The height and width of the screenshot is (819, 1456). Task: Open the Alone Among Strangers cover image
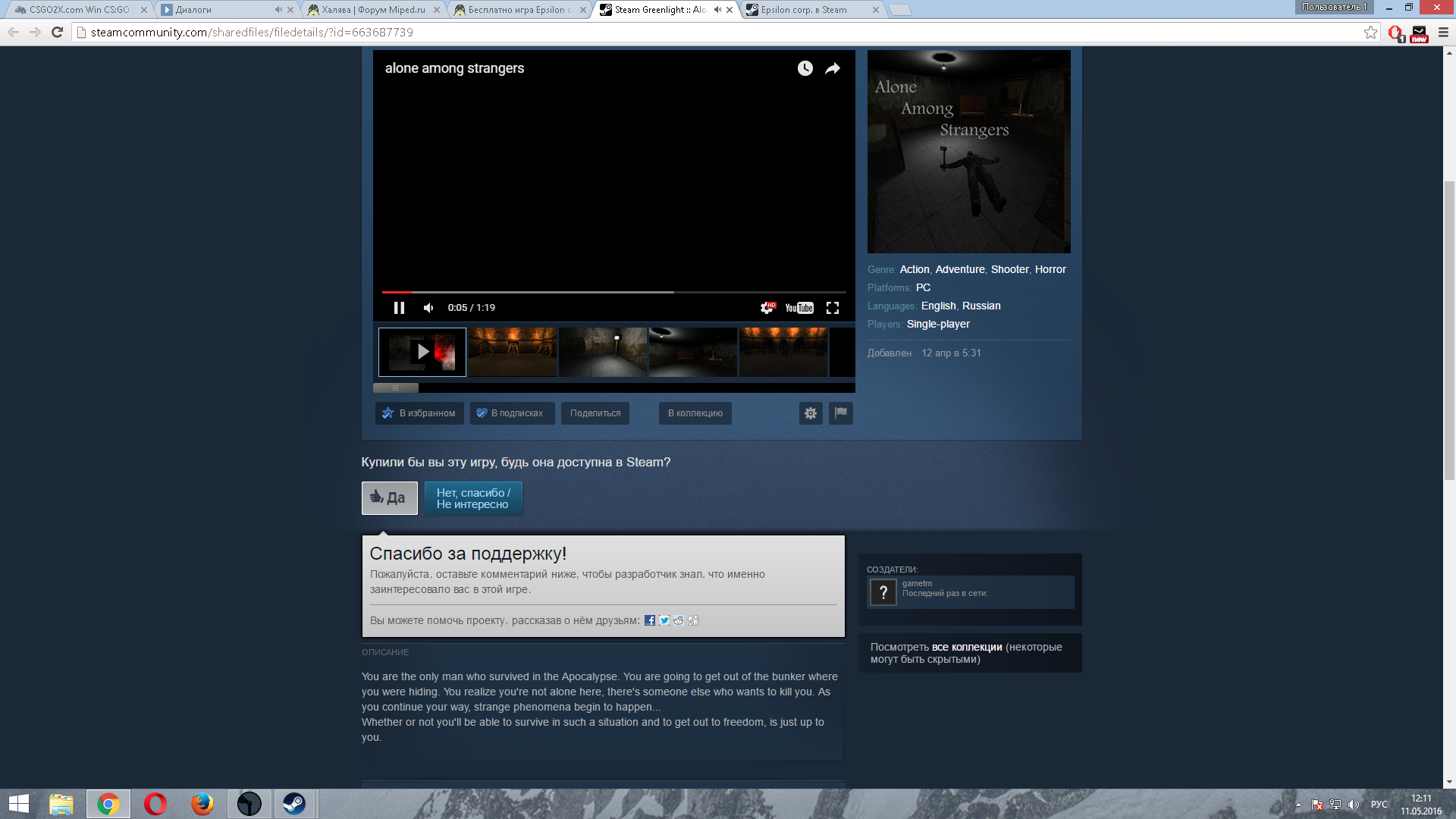tap(969, 152)
